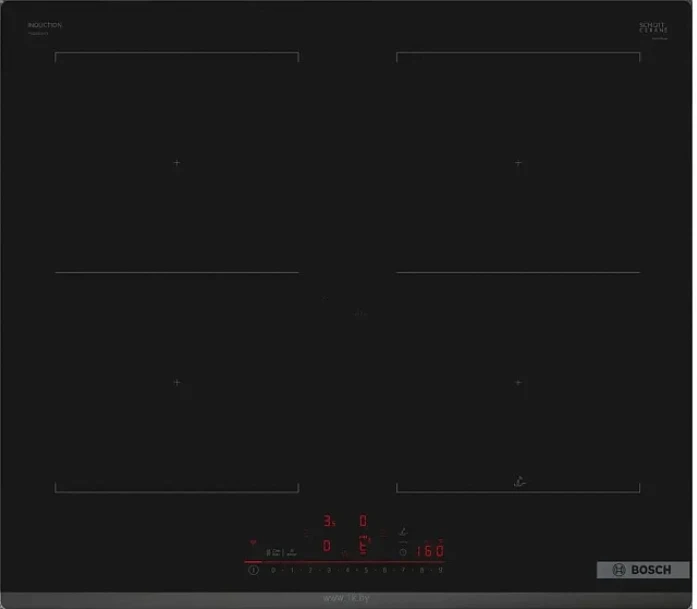697x609 pixels.
Task: Click the INDUCTION label text
Action: (45, 25)
